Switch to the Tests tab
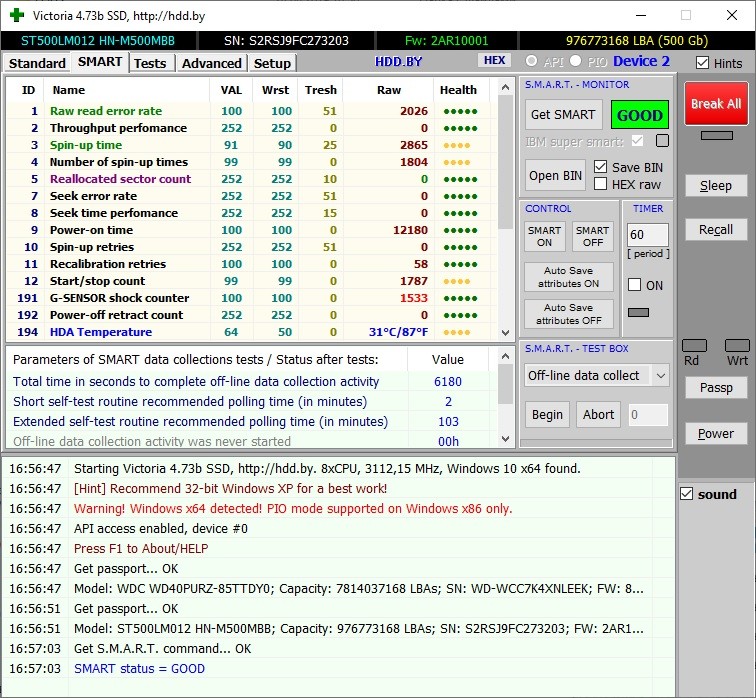Screen dimensions: 756x698 click(150, 63)
